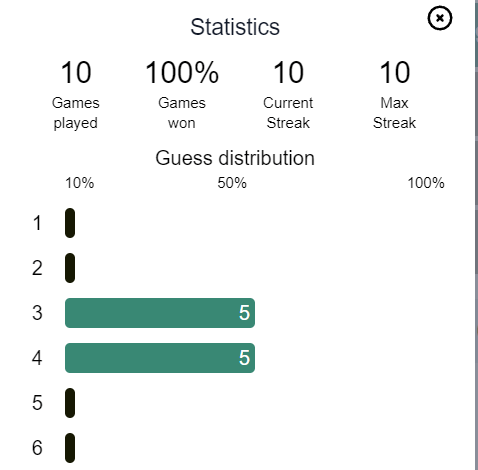Image resolution: width=478 pixels, height=470 pixels.
Task: Click the Games played count
Action: [76, 72]
